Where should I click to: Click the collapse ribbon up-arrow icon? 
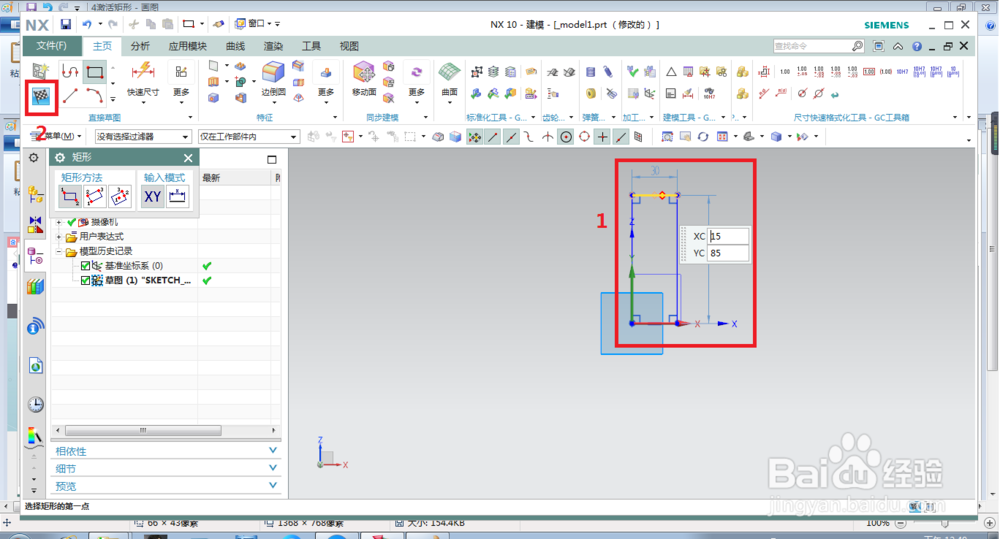point(898,46)
